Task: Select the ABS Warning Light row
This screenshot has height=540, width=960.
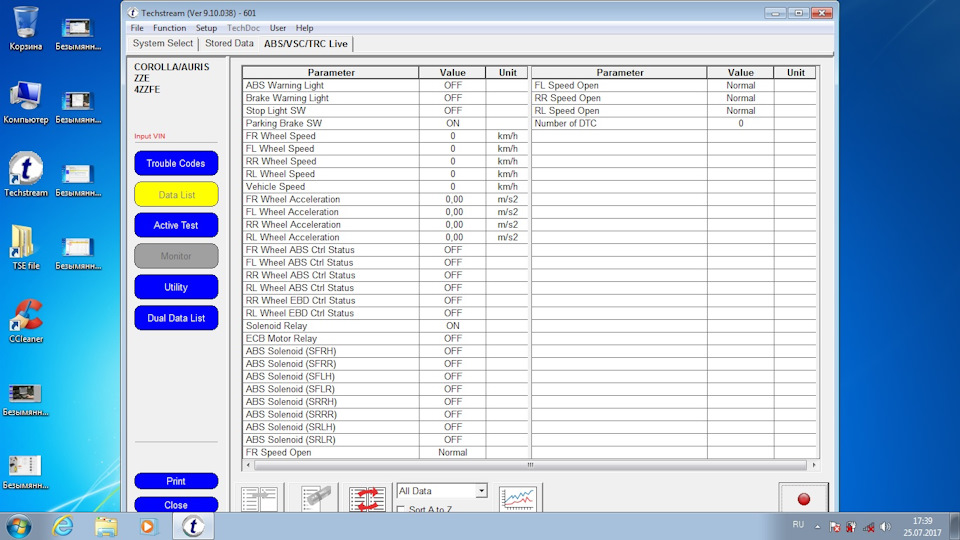Action: tap(385, 85)
